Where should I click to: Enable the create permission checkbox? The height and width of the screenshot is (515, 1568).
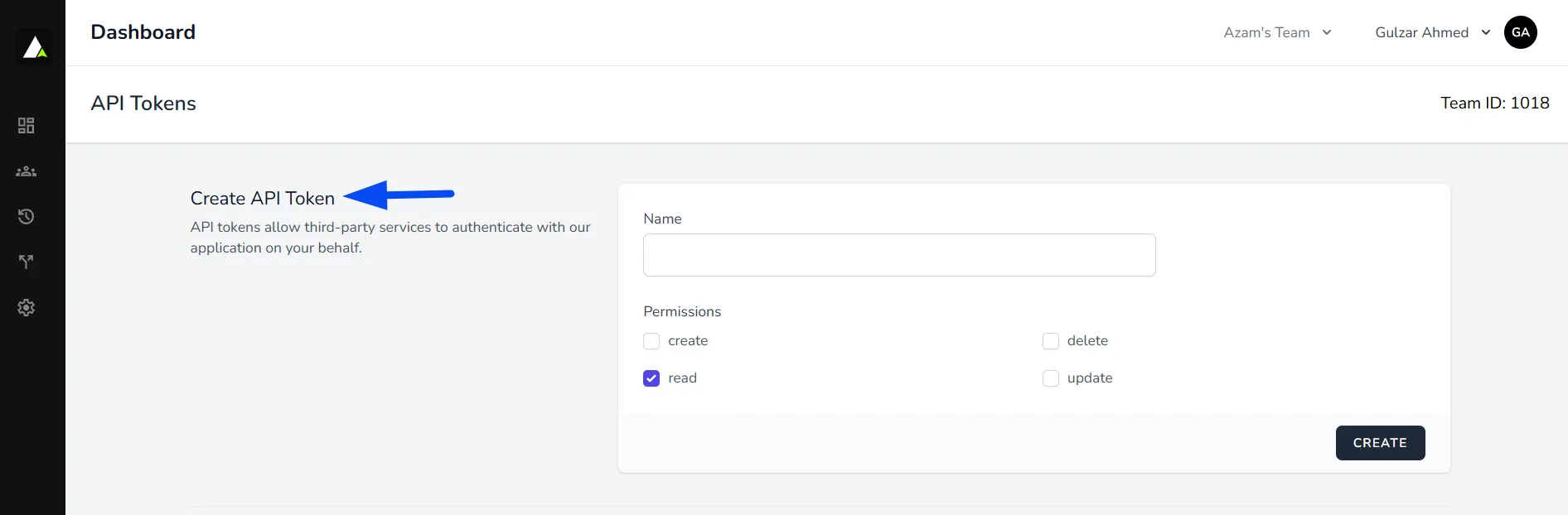651,341
